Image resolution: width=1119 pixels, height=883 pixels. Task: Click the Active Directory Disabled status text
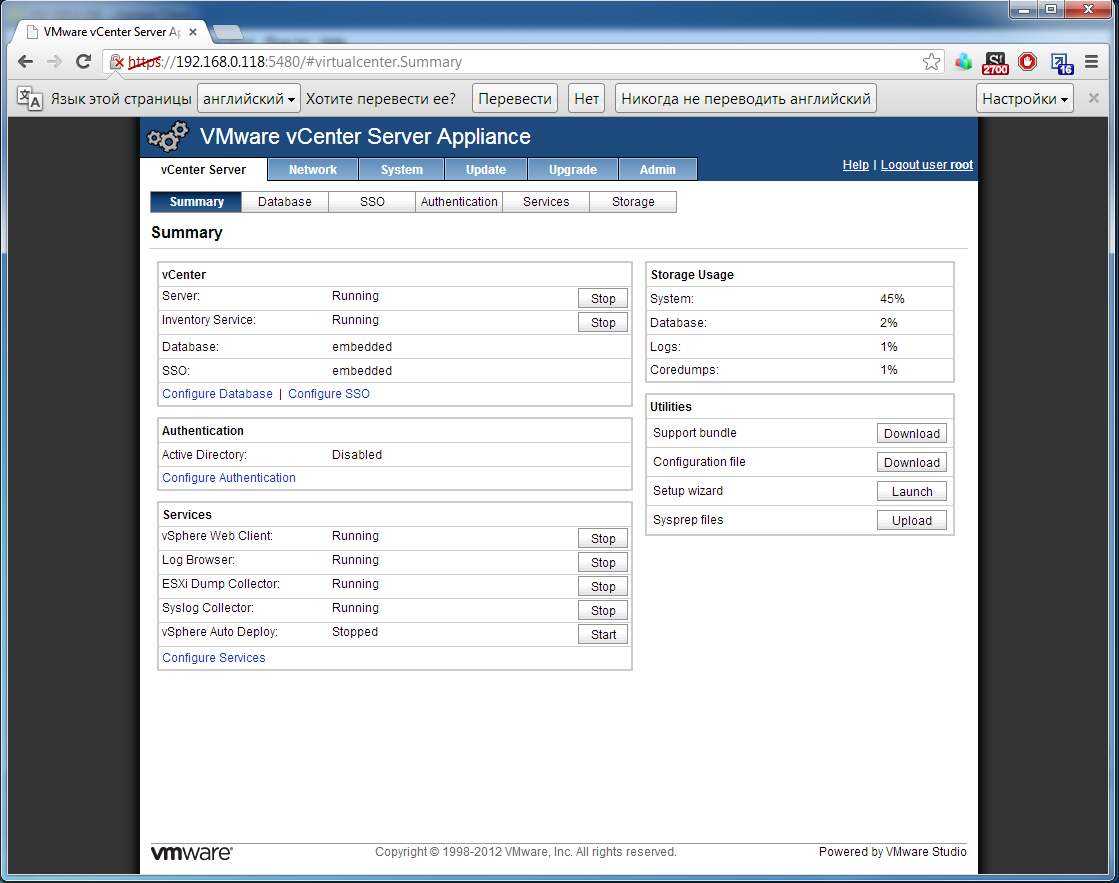click(x=357, y=455)
